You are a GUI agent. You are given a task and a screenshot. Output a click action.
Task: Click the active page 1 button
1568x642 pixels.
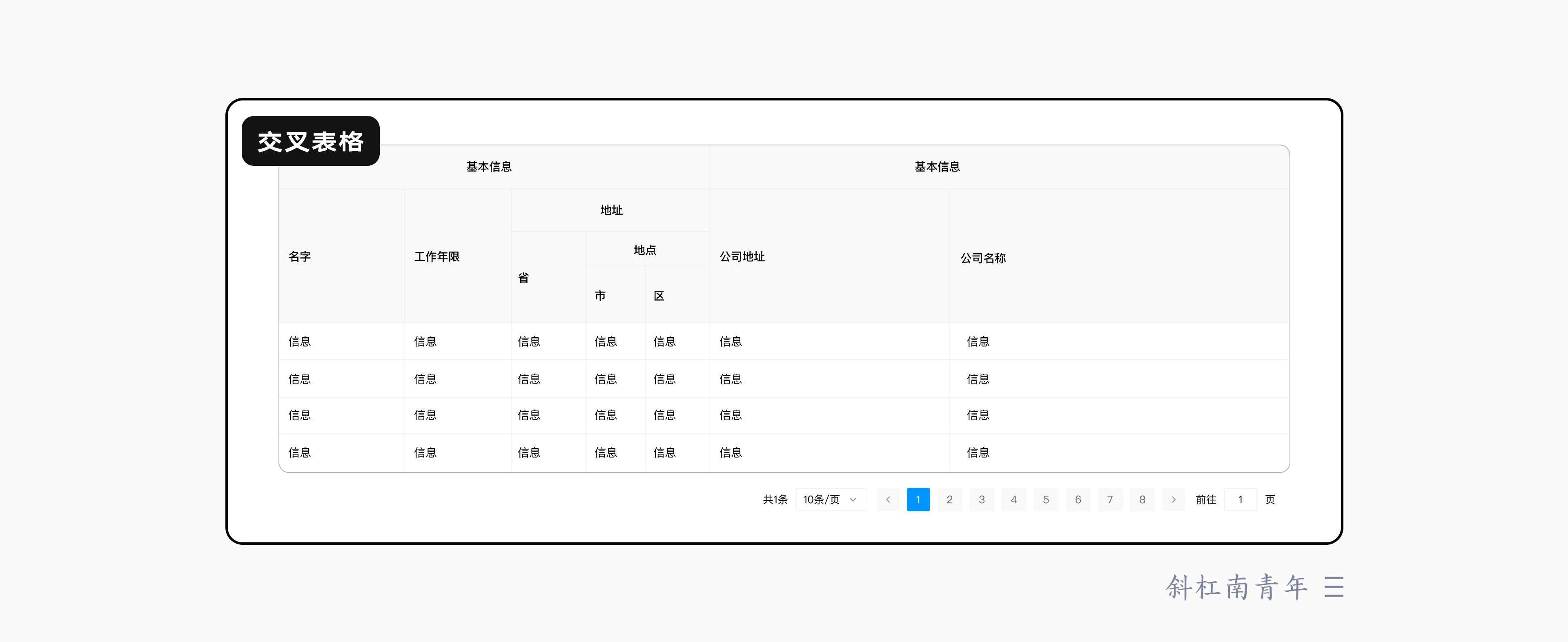[x=918, y=499]
